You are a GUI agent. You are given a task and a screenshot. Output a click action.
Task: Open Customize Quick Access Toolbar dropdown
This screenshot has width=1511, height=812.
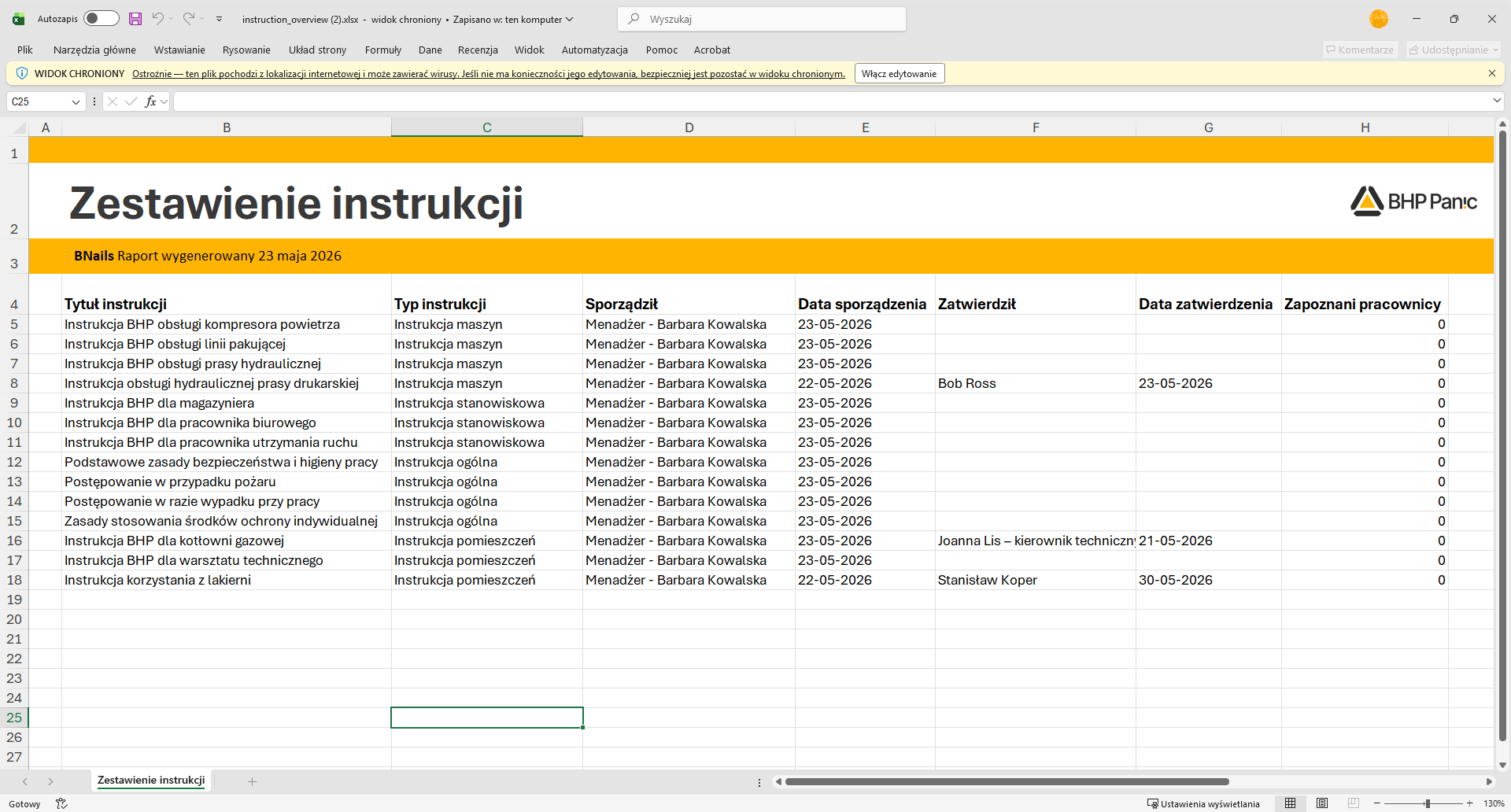(220, 19)
